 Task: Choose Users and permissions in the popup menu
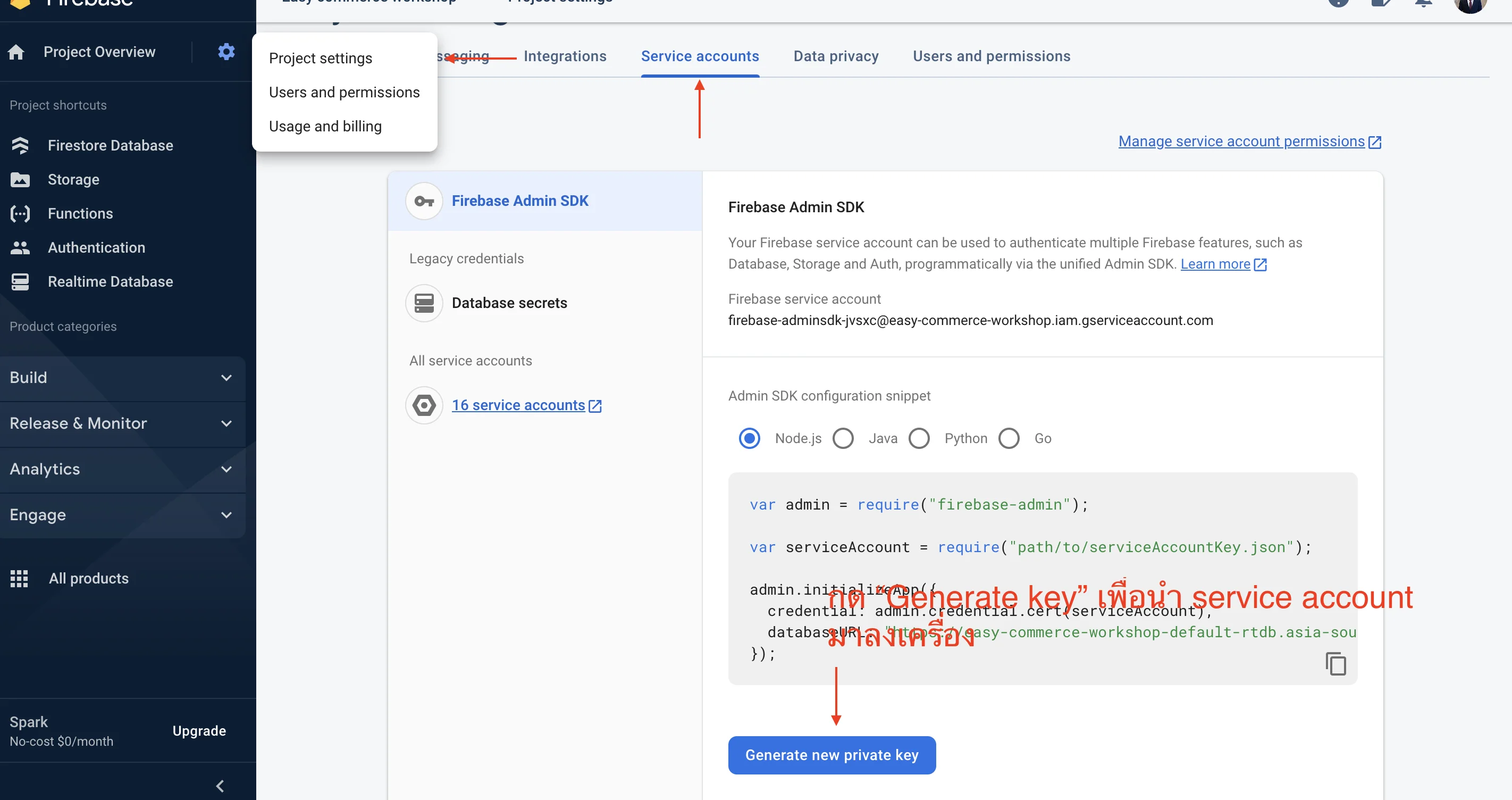(344, 92)
